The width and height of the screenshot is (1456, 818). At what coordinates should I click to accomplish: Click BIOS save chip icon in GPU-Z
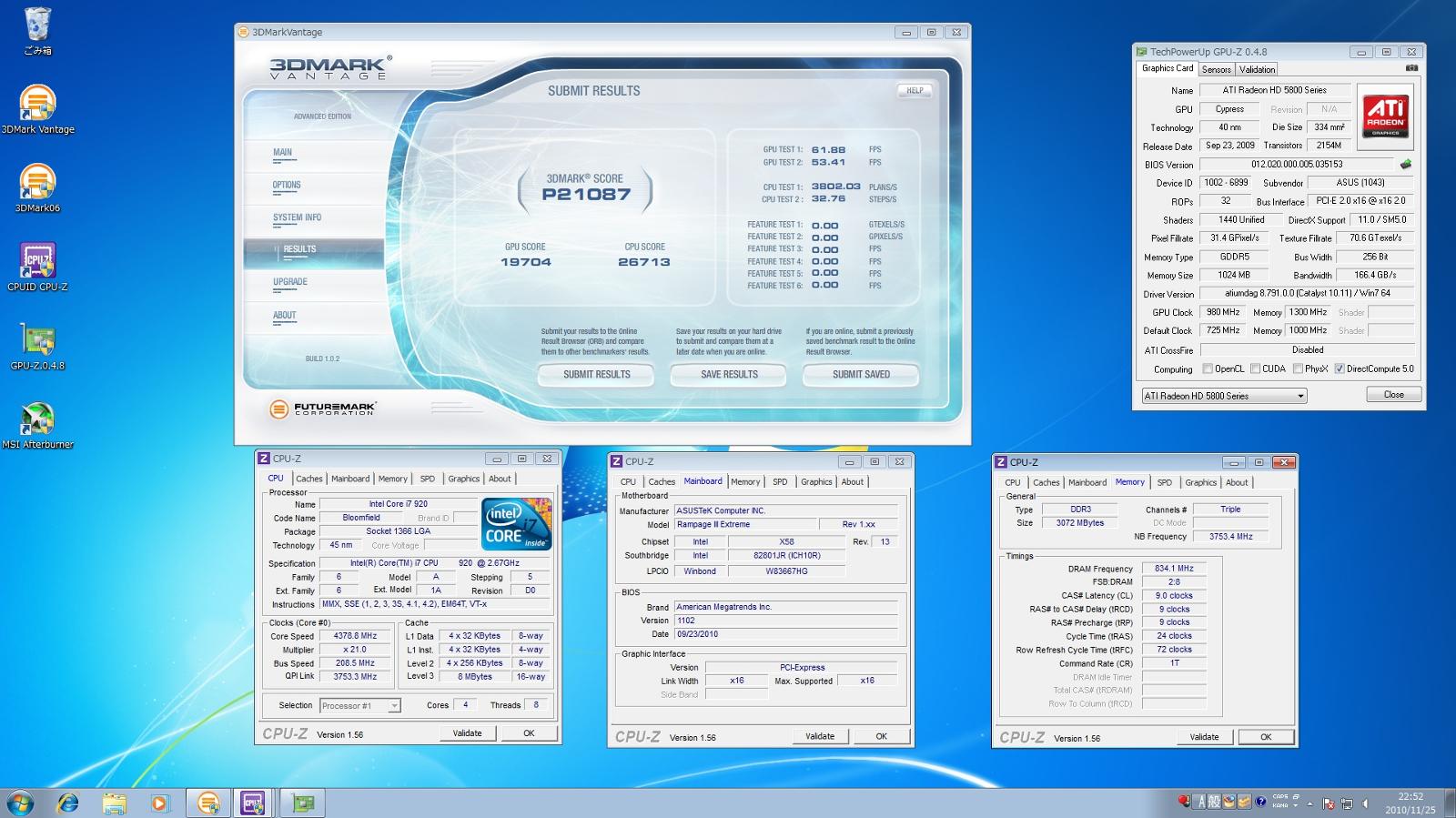coord(1405,165)
